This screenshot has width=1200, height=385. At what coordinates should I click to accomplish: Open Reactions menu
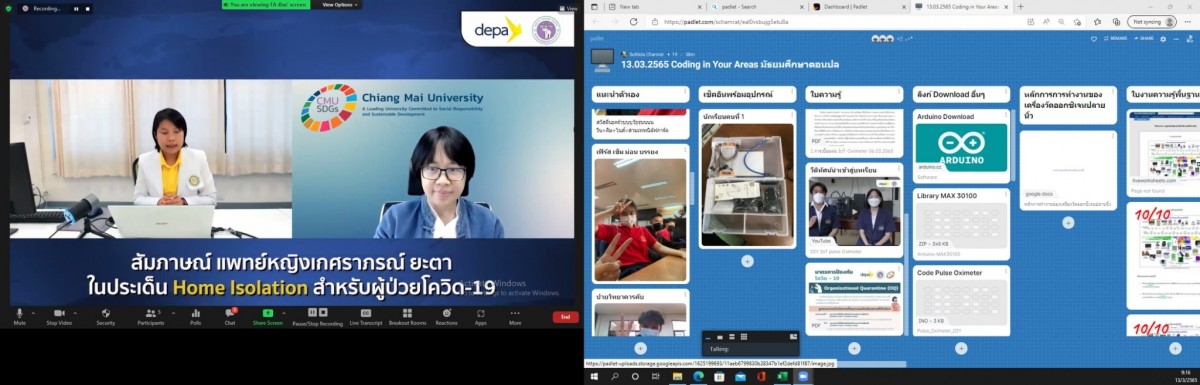point(446,316)
